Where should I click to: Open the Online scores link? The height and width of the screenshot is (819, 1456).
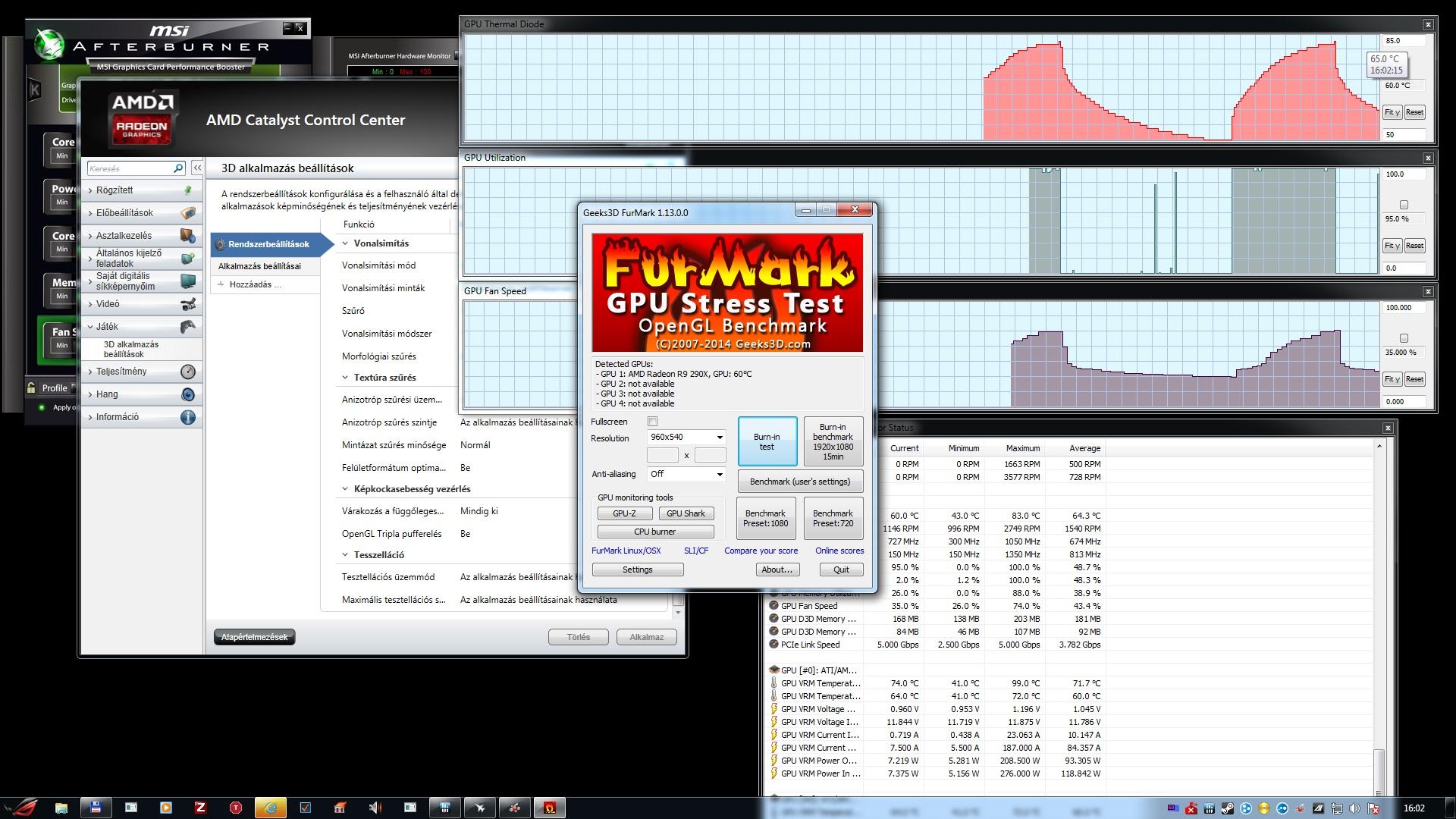pos(839,551)
